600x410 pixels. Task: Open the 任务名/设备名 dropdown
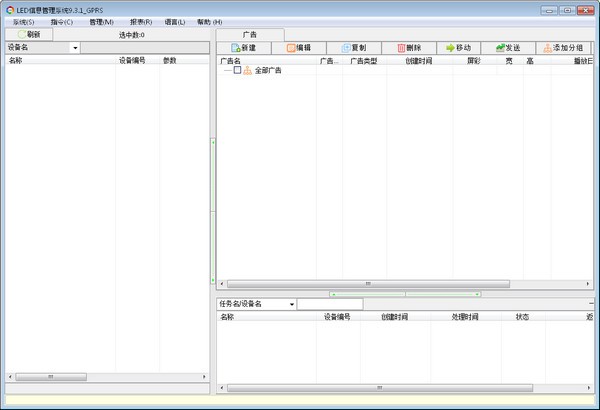point(292,304)
